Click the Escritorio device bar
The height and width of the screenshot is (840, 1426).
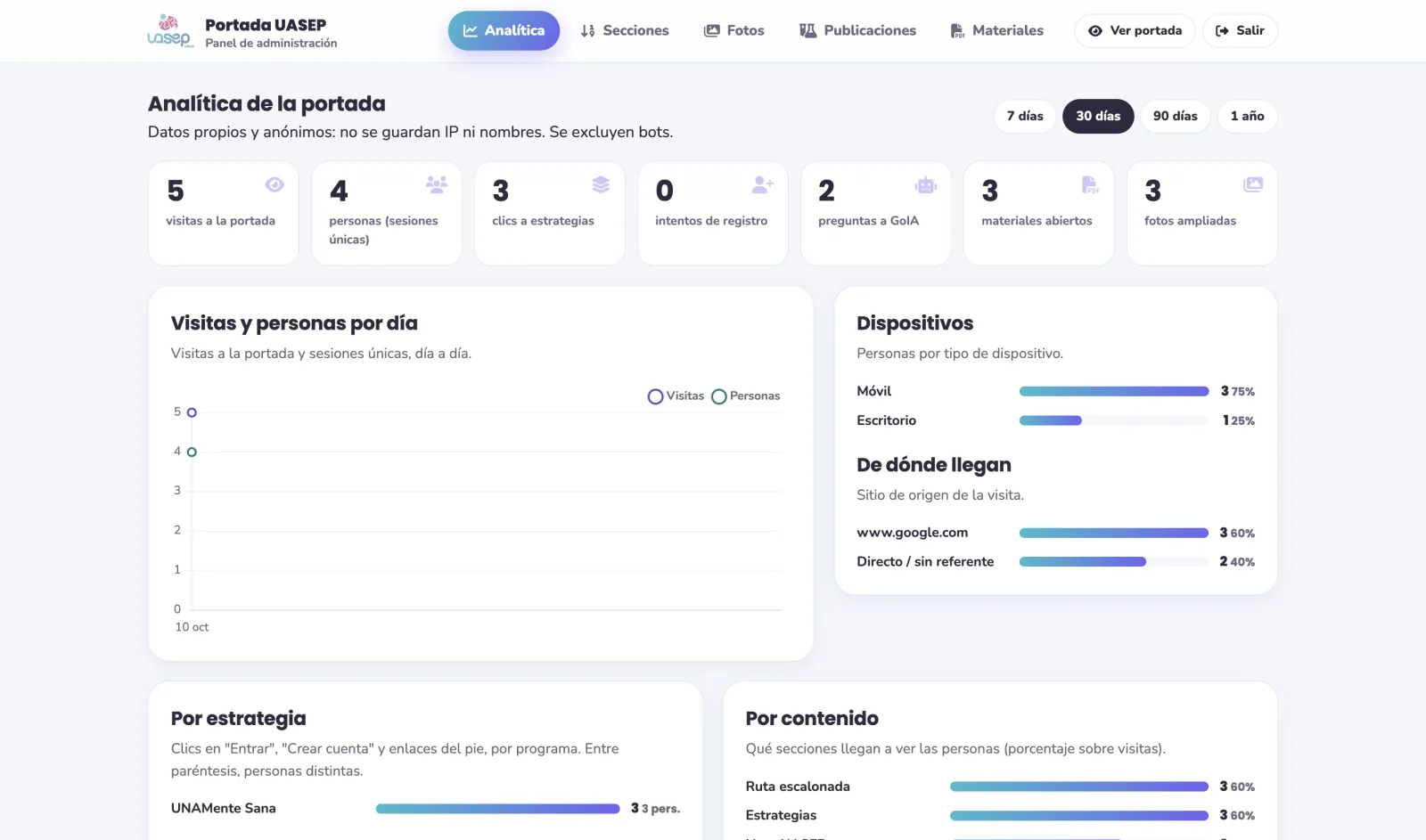coord(1114,420)
